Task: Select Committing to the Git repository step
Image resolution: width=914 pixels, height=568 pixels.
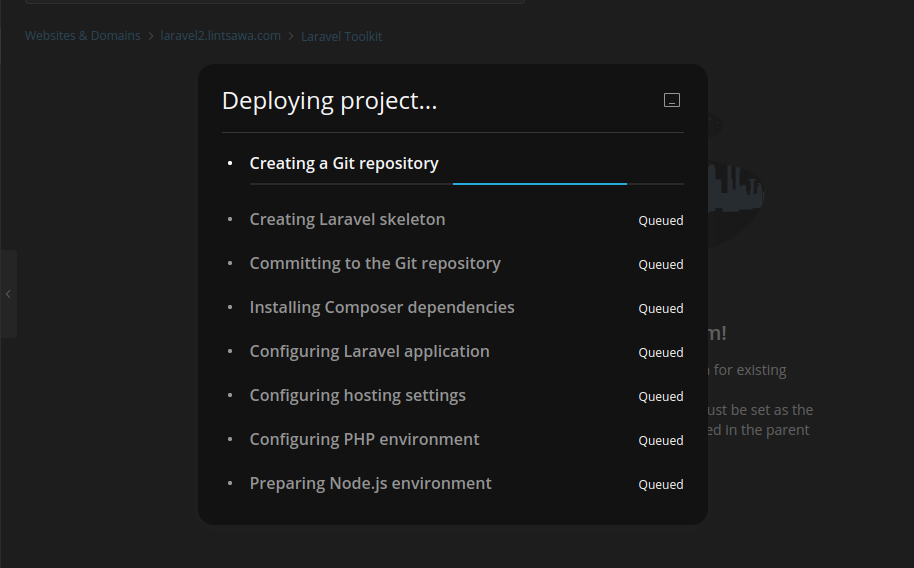Action: [375, 264]
